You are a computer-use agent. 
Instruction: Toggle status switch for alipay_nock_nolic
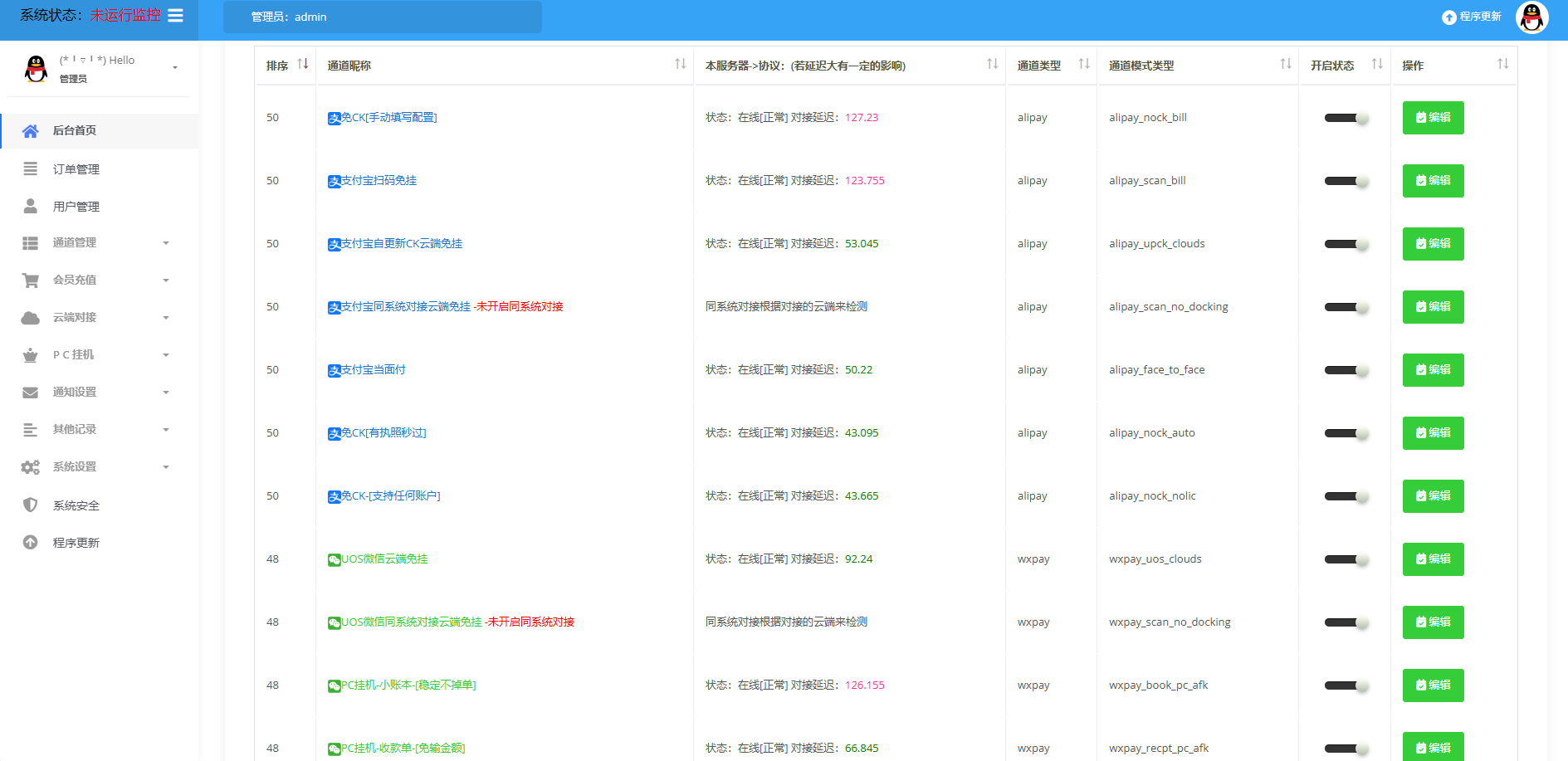pos(1346,496)
